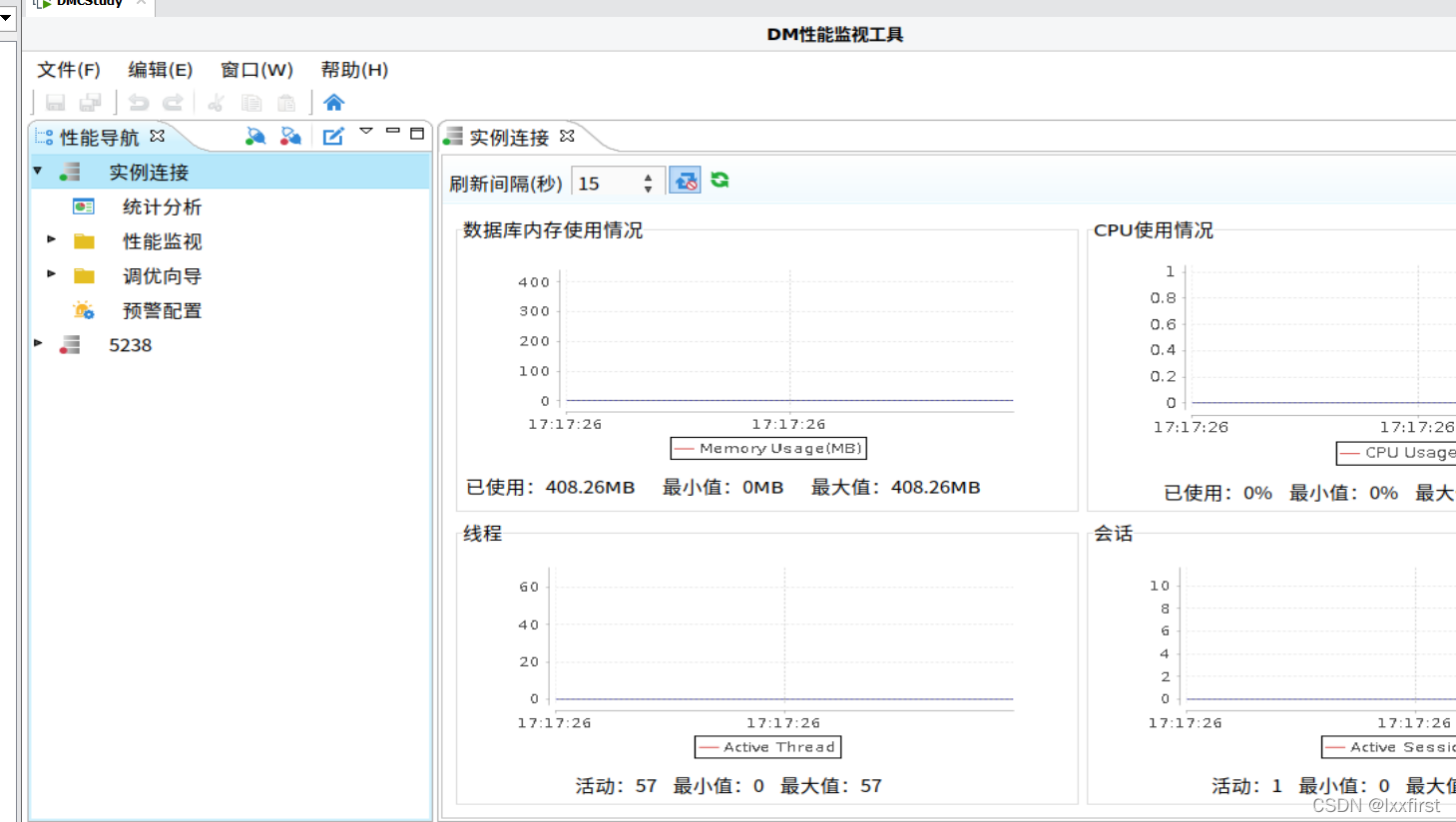Click the Save All toolbar icon

click(91, 102)
